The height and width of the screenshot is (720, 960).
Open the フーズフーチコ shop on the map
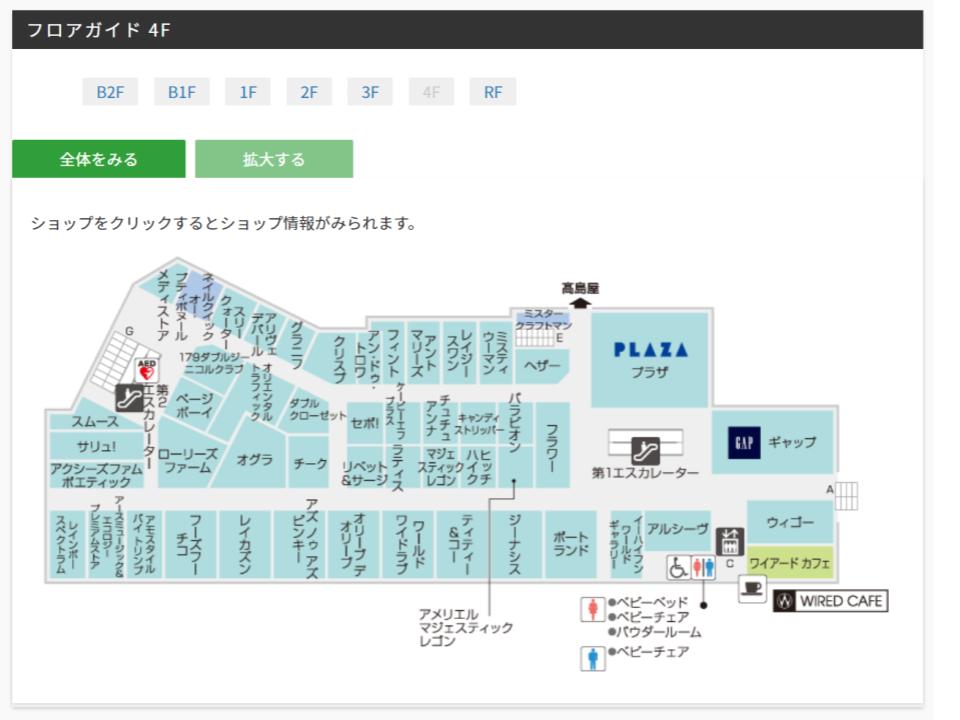coord(189,544)
